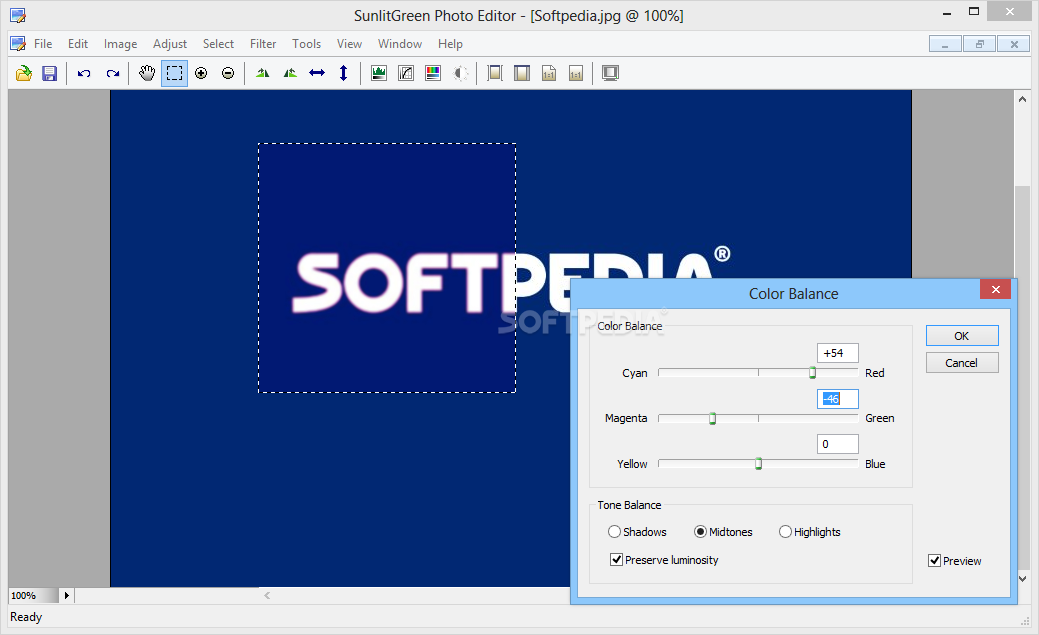This screenshot has width=1039, height=635.
Task: Click the first 1:1 actual size icon
Action: 549,73
